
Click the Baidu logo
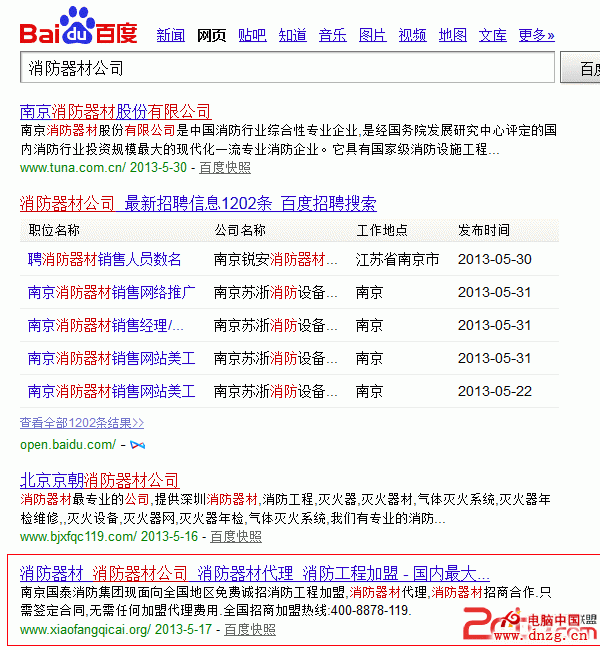click(x=78, y=27)
